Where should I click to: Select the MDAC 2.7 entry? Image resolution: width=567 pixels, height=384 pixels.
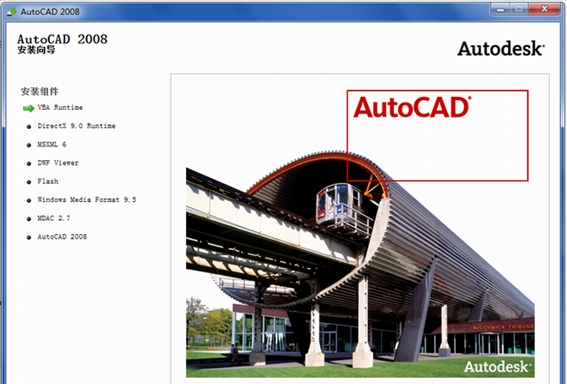coord(54,218)
